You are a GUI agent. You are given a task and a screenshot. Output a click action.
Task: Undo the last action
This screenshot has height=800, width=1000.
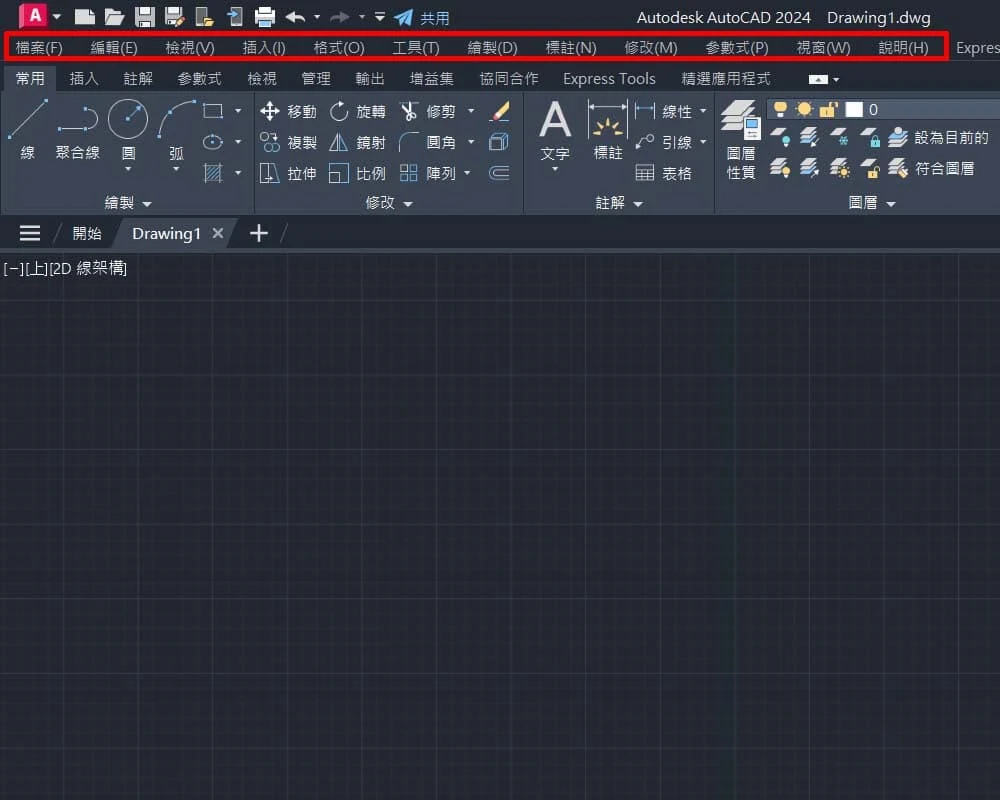pyautogui.click(x=295, y=17)
